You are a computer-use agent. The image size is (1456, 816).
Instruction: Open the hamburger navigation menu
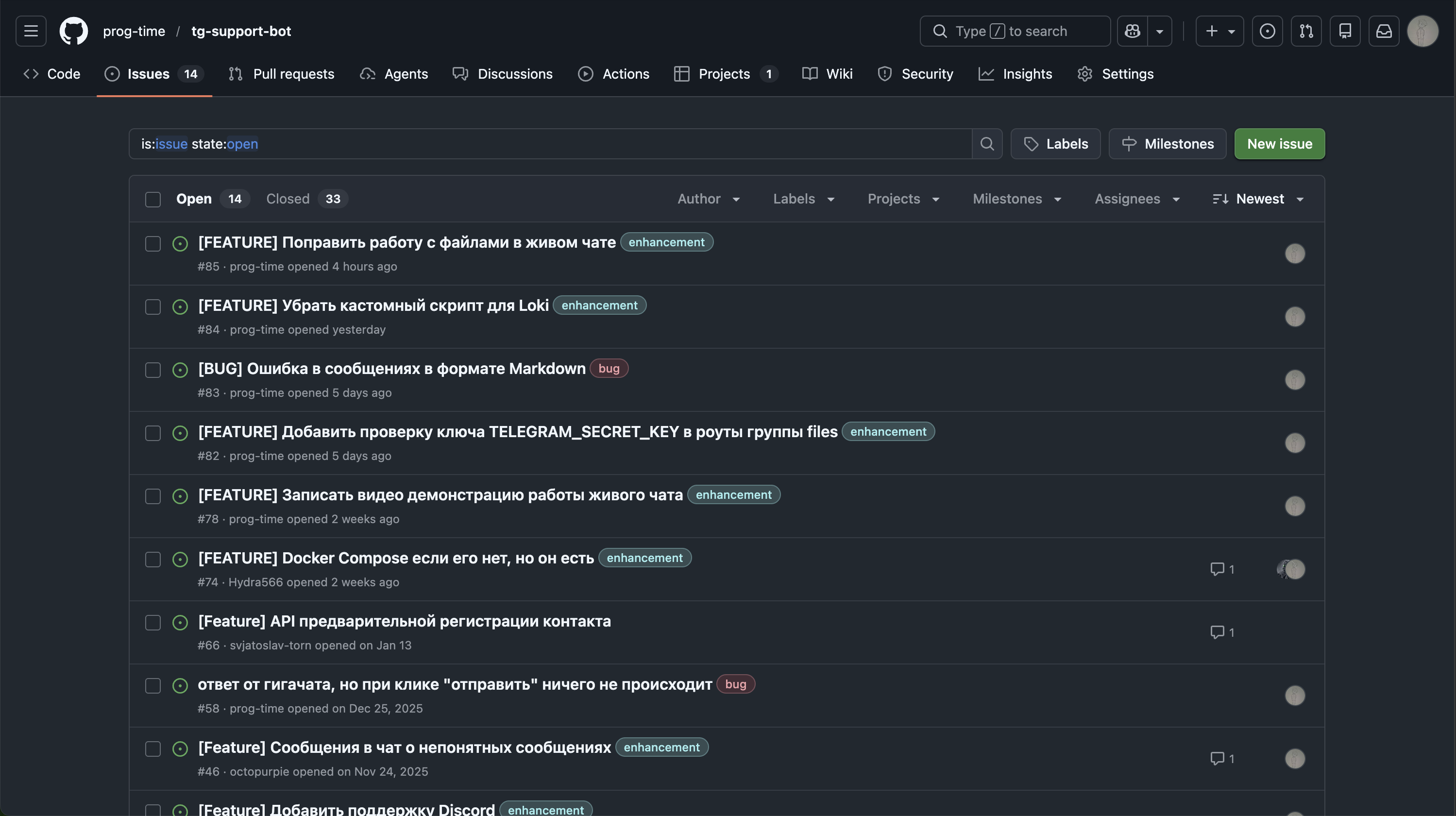coord(31,31)
